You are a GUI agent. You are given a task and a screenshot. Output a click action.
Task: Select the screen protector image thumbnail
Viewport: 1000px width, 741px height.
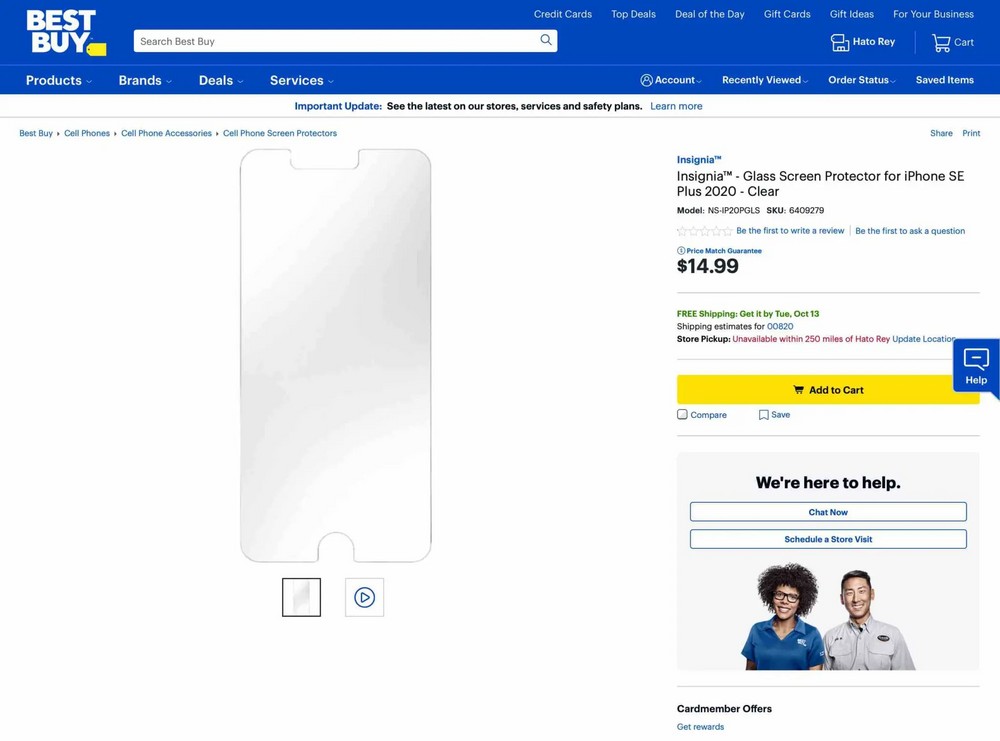pyautogui.click(x=301, y=597)
